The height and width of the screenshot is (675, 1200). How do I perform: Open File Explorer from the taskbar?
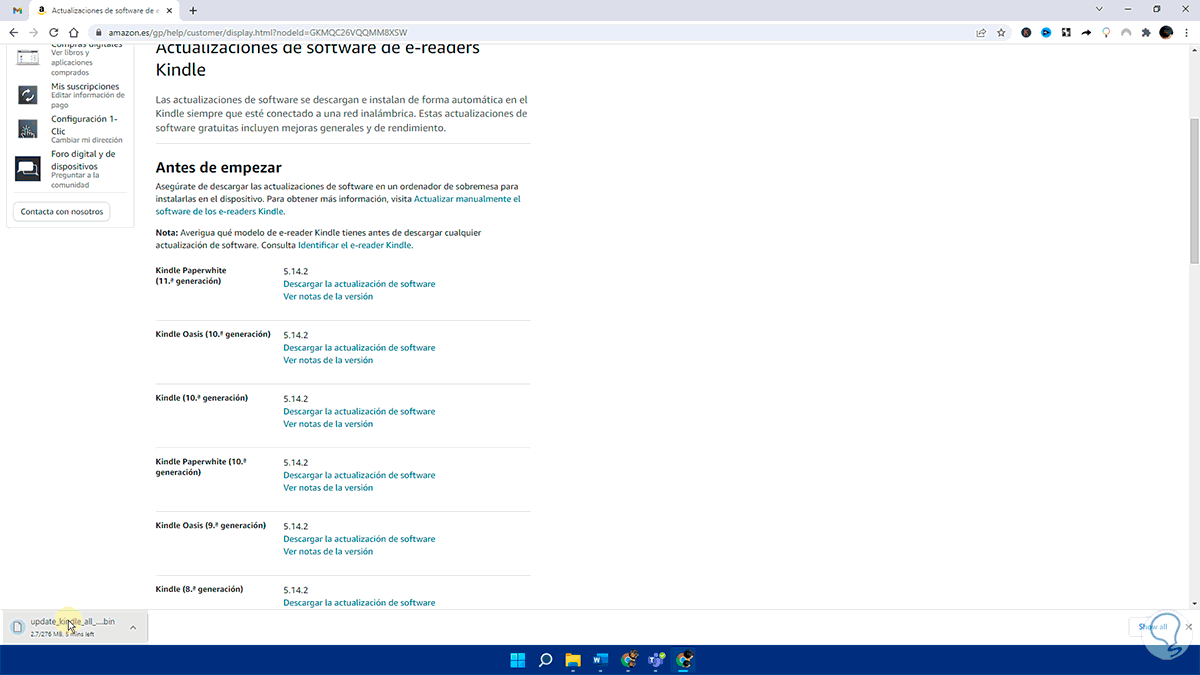573,660
